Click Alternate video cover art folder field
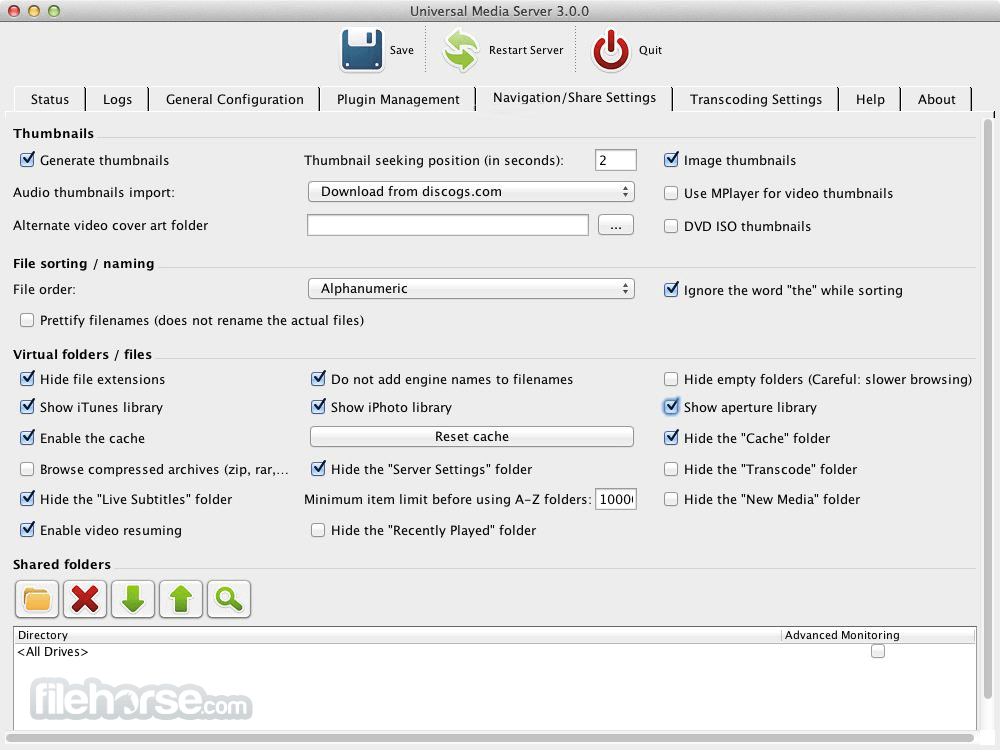The width and height of the screenshot is (1000, 750). point(448,225)
